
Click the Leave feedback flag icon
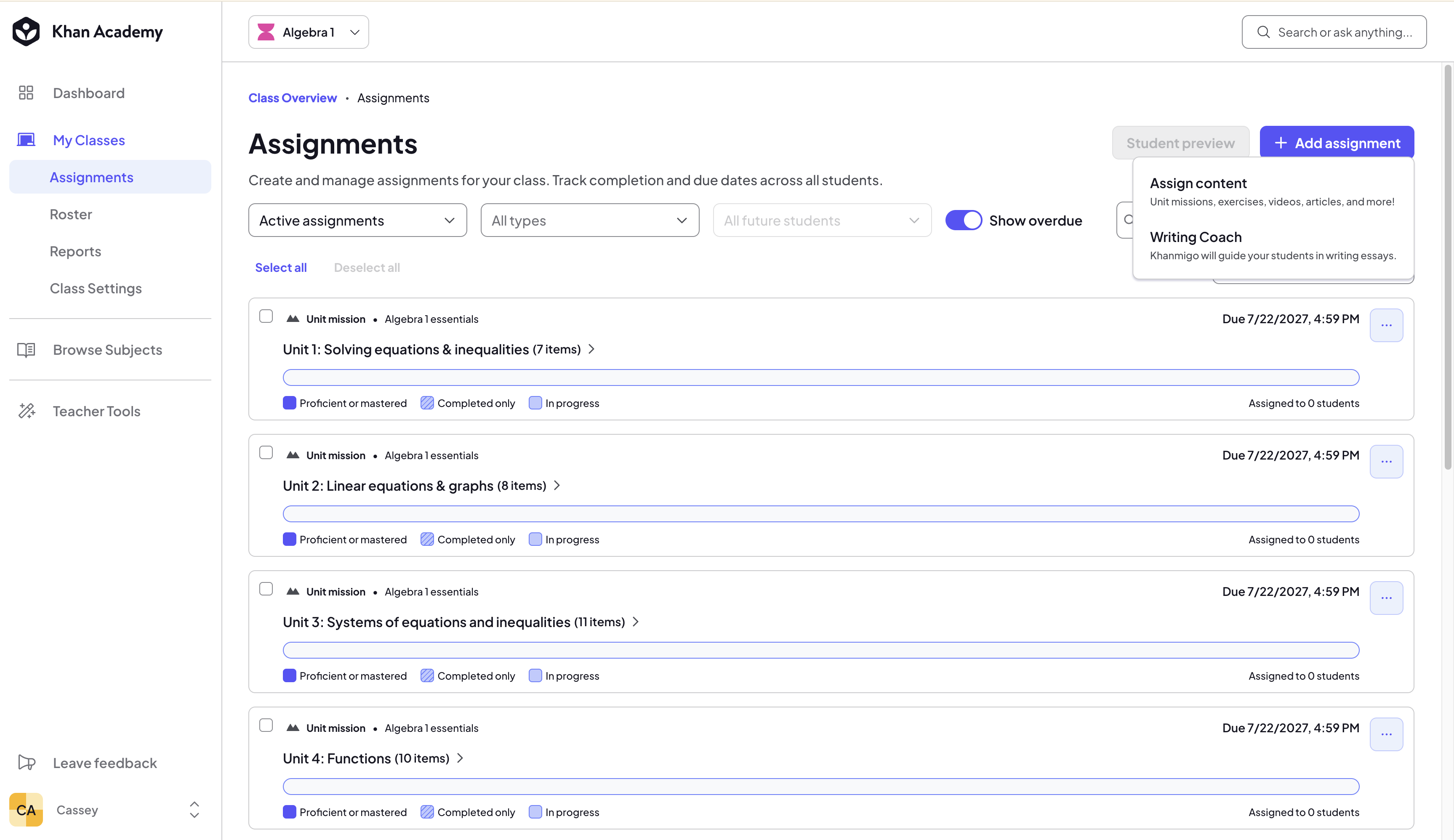(x=27, y=763)
